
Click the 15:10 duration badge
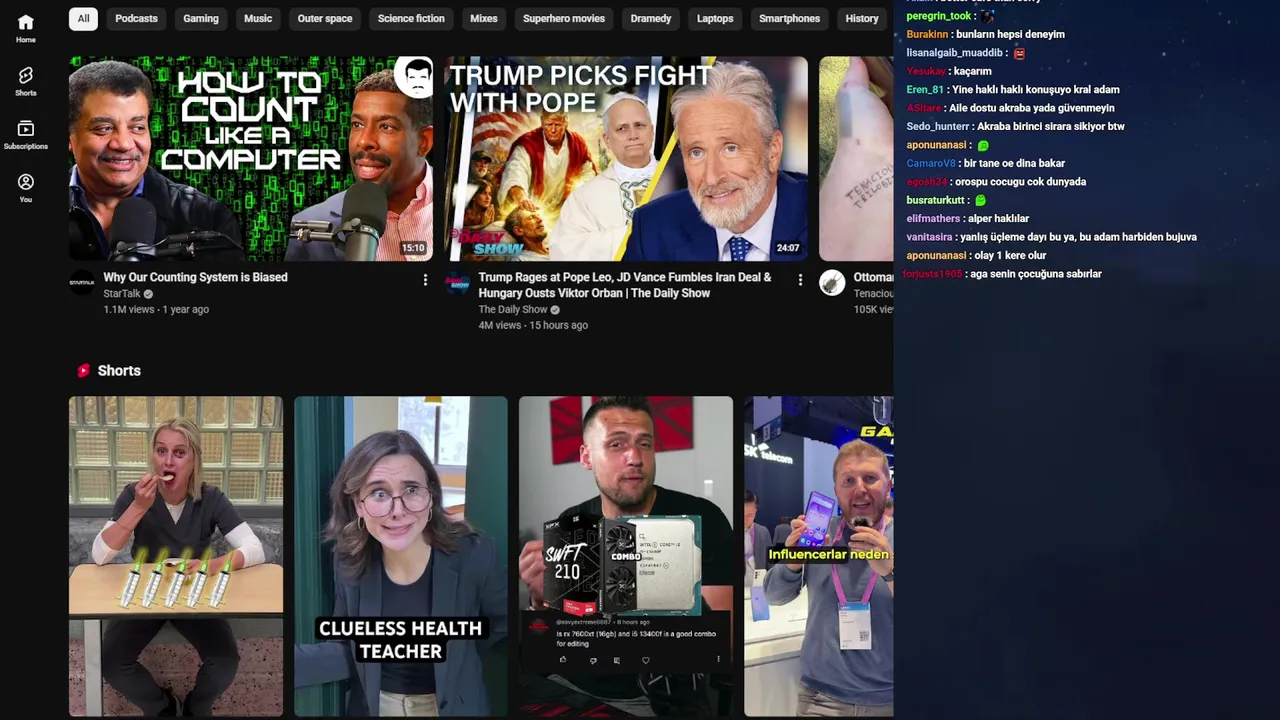(413, 248)
